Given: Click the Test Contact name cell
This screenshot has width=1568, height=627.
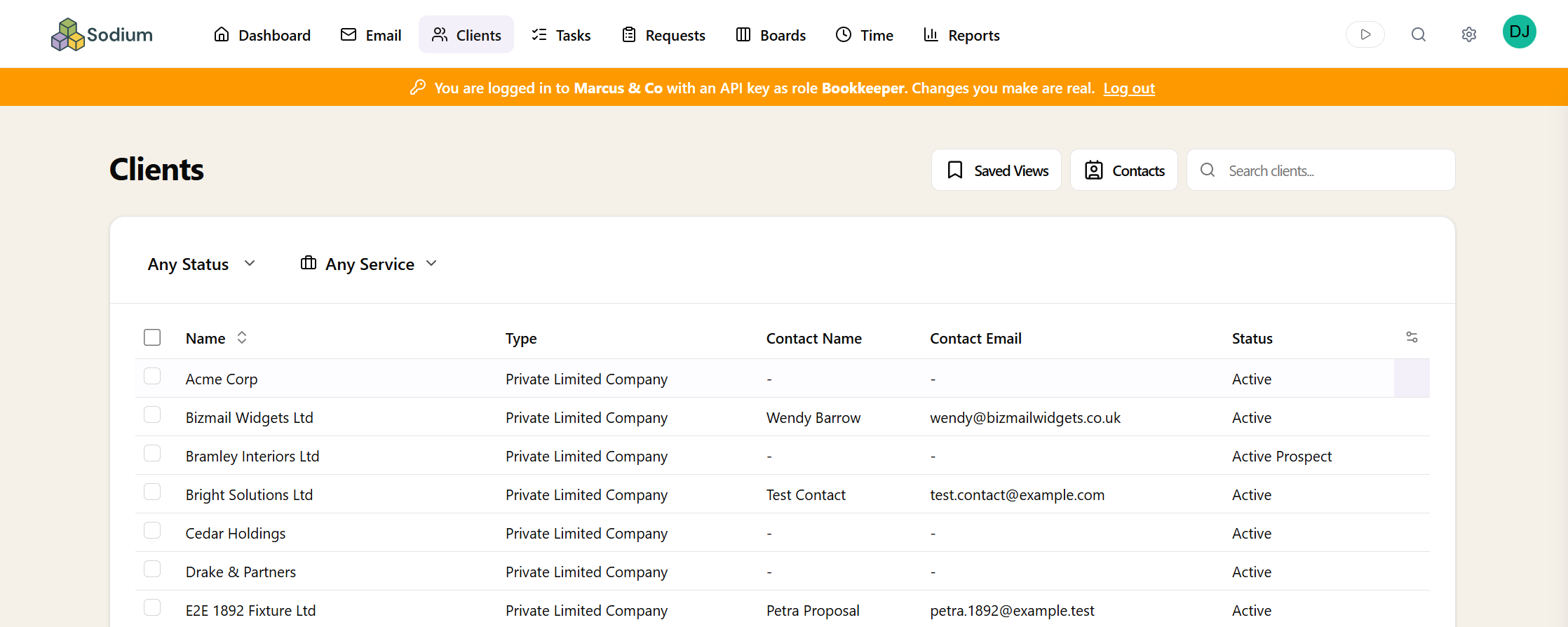Looking at the screenshot, I should coord(806,494).
